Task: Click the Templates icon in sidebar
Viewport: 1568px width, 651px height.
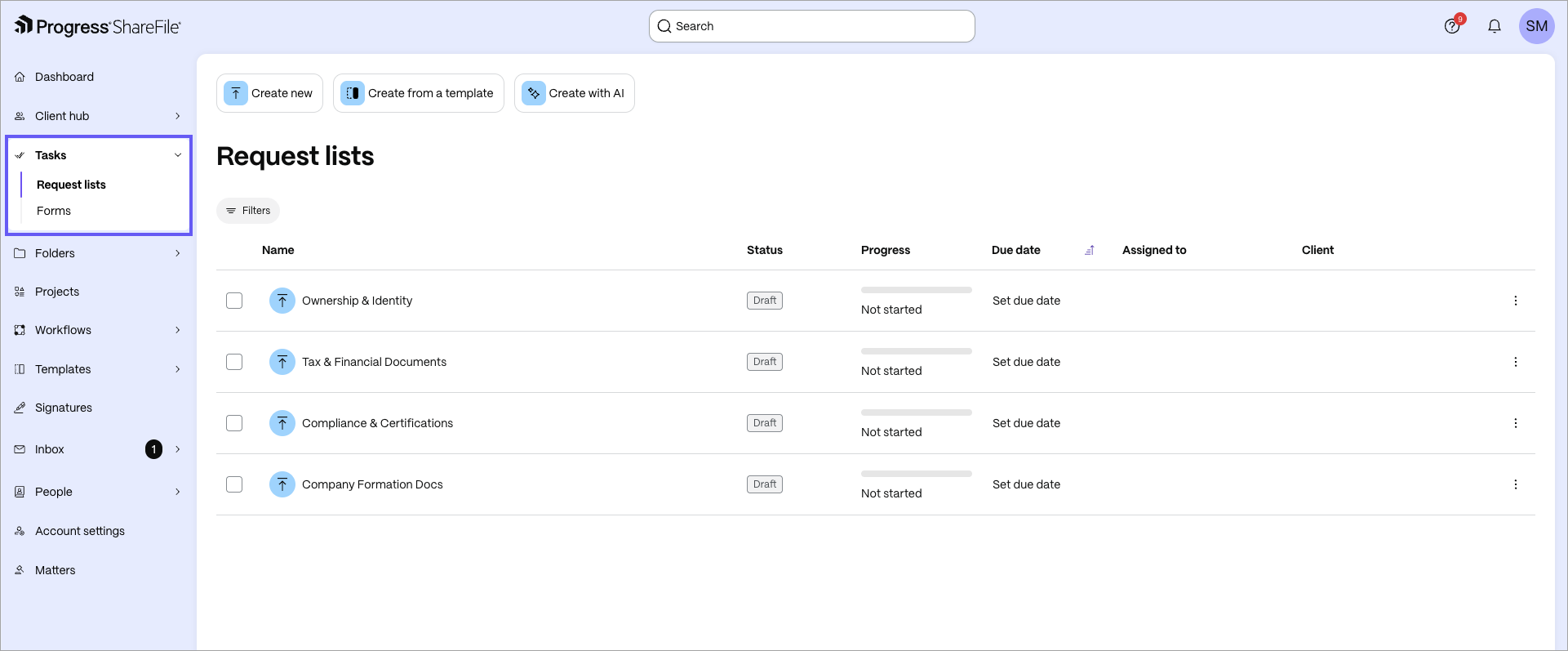Action: tap(20, 369)
